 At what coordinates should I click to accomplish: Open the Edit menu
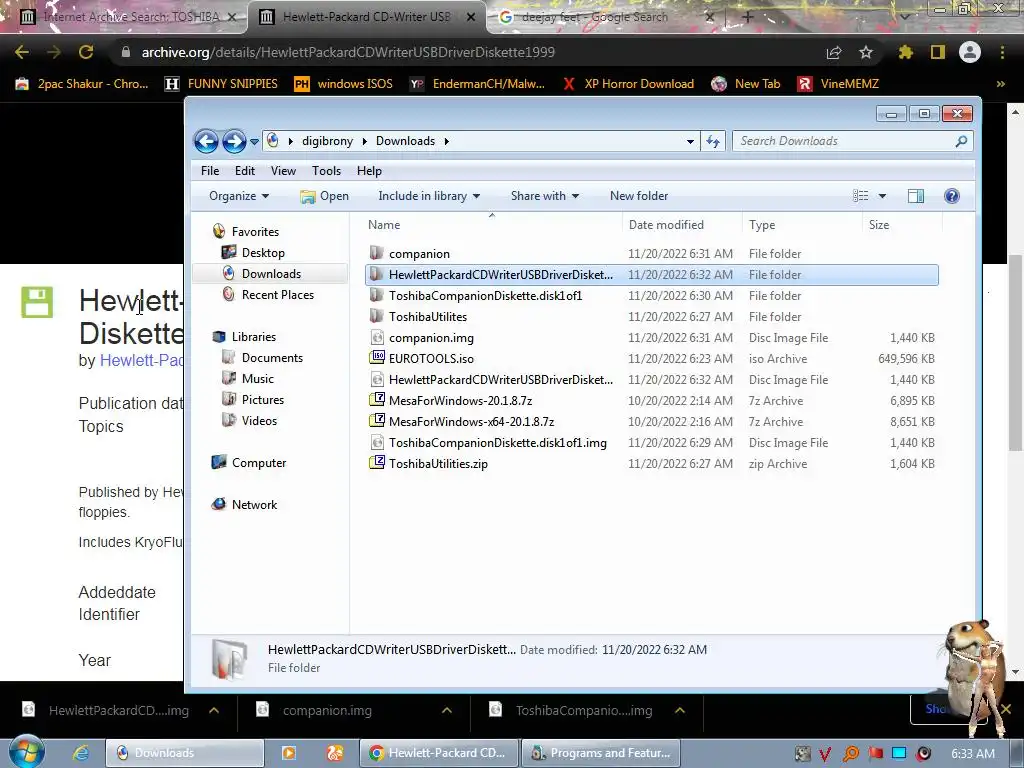coord(244,170)
